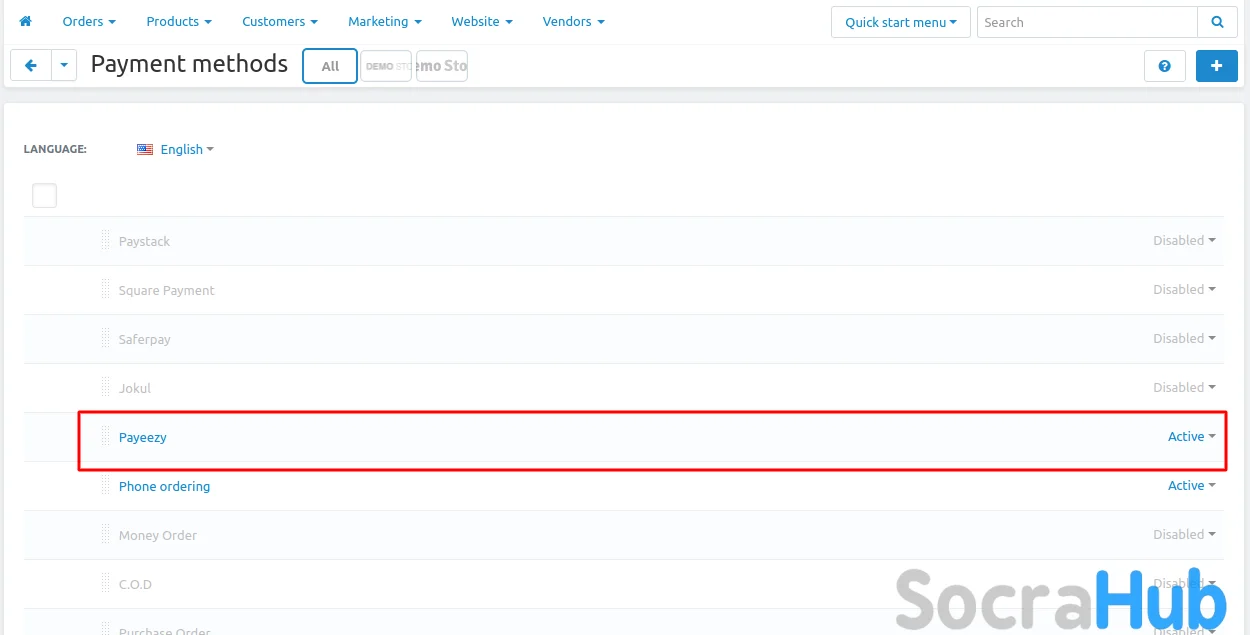Select the Demo Sto storefront tab
This screenshot has height=635, width=1250.
tap(442, 66)
